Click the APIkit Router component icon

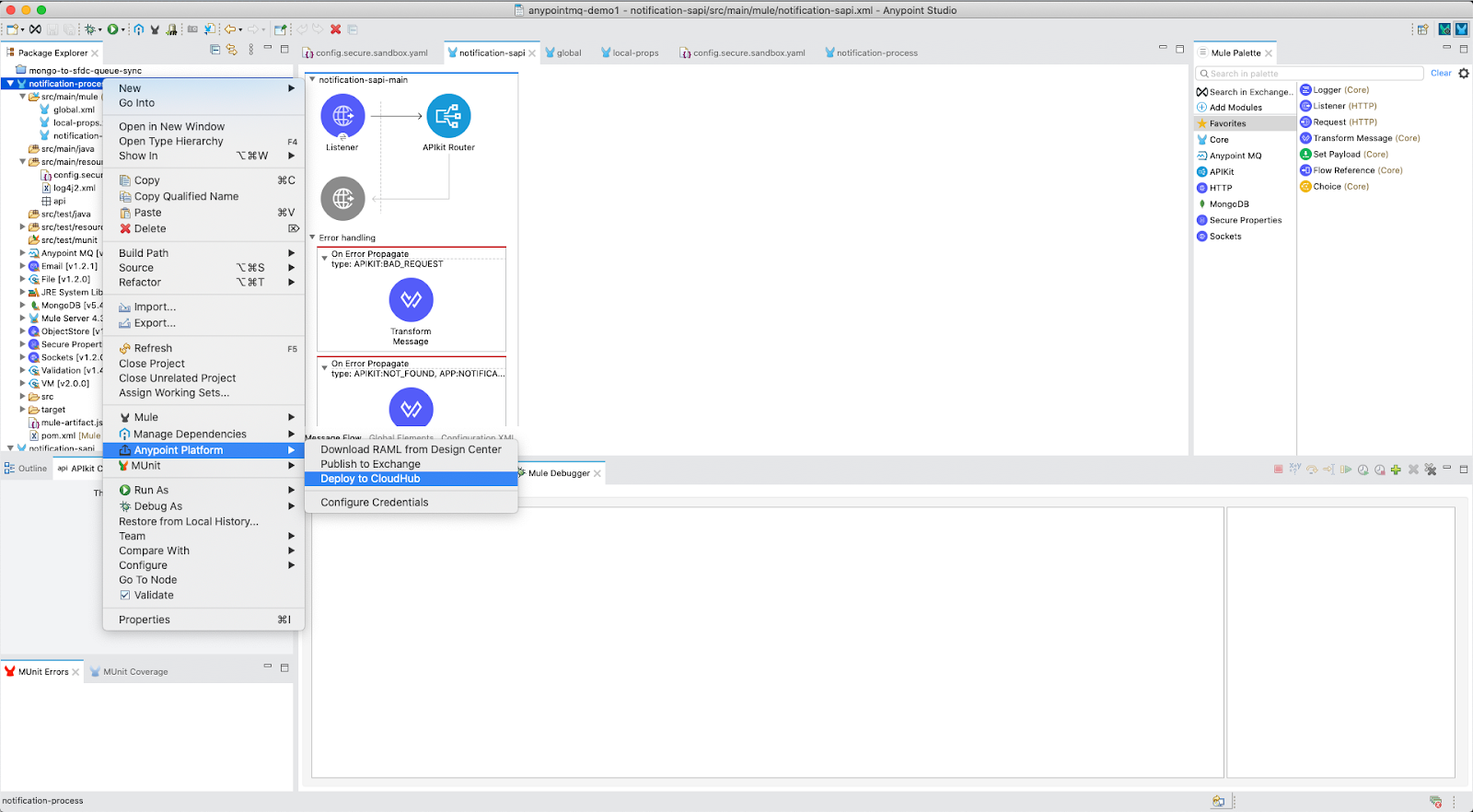point(448,116)
